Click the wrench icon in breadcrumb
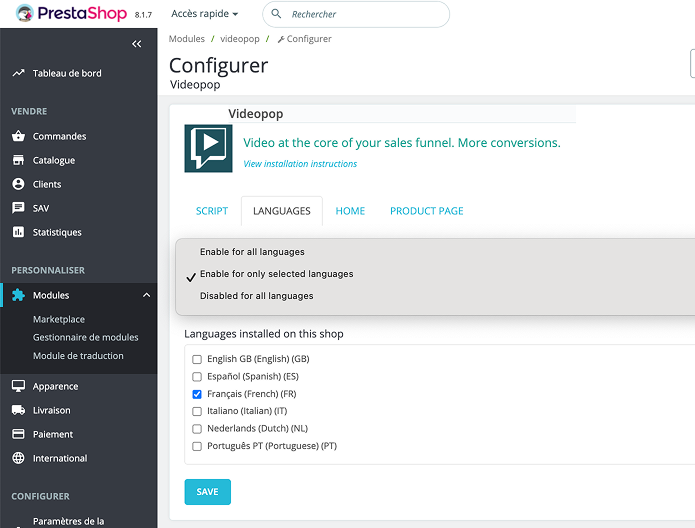 pyautogui.click(x=281, y=39)
